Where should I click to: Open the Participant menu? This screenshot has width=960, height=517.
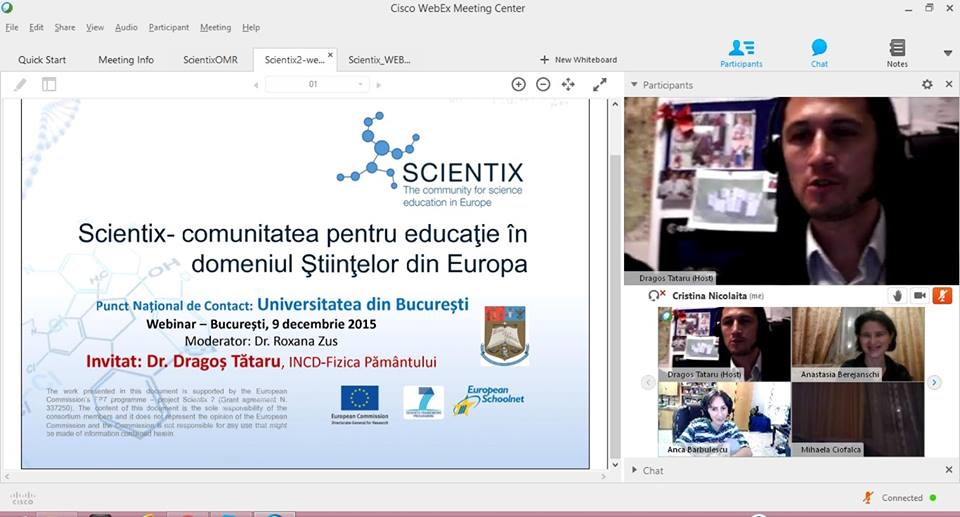[169, 28]
